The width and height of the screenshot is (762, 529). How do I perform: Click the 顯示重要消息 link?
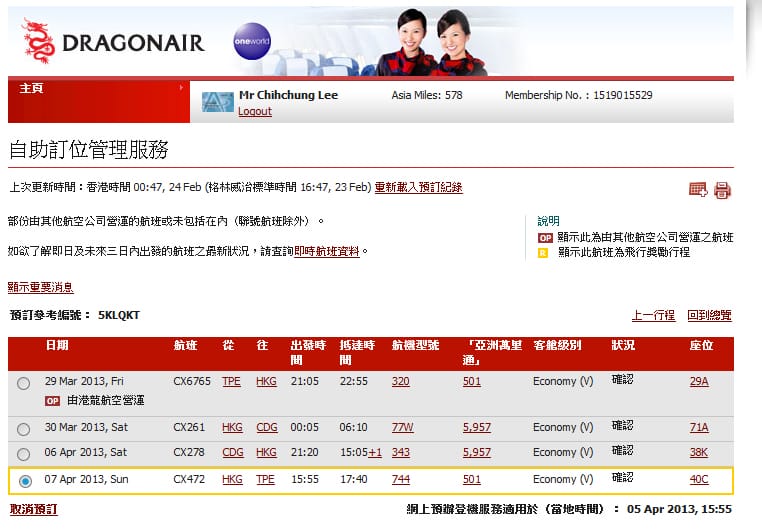click(40, 287)
